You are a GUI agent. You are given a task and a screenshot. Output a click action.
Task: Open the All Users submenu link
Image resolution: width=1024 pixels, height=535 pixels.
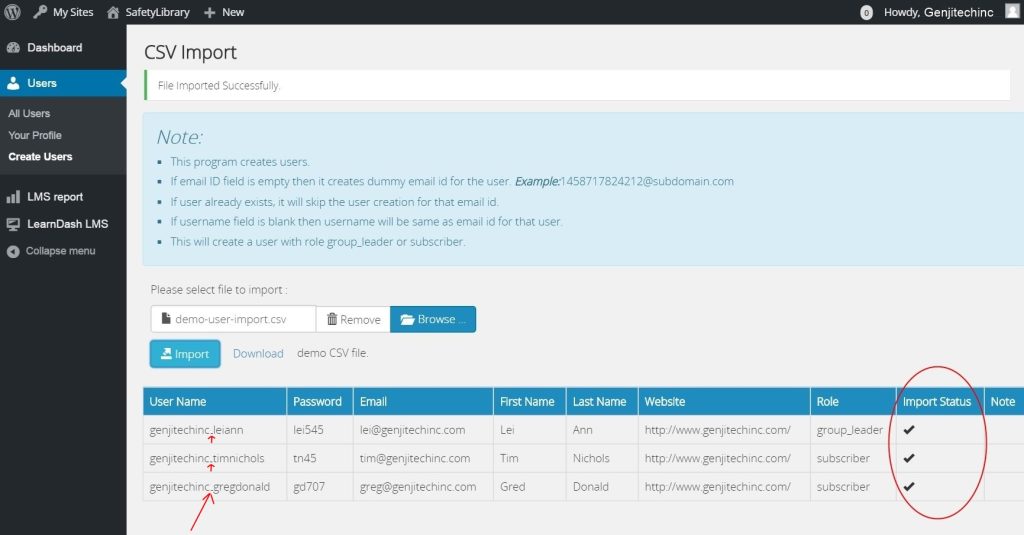[29, 114]
